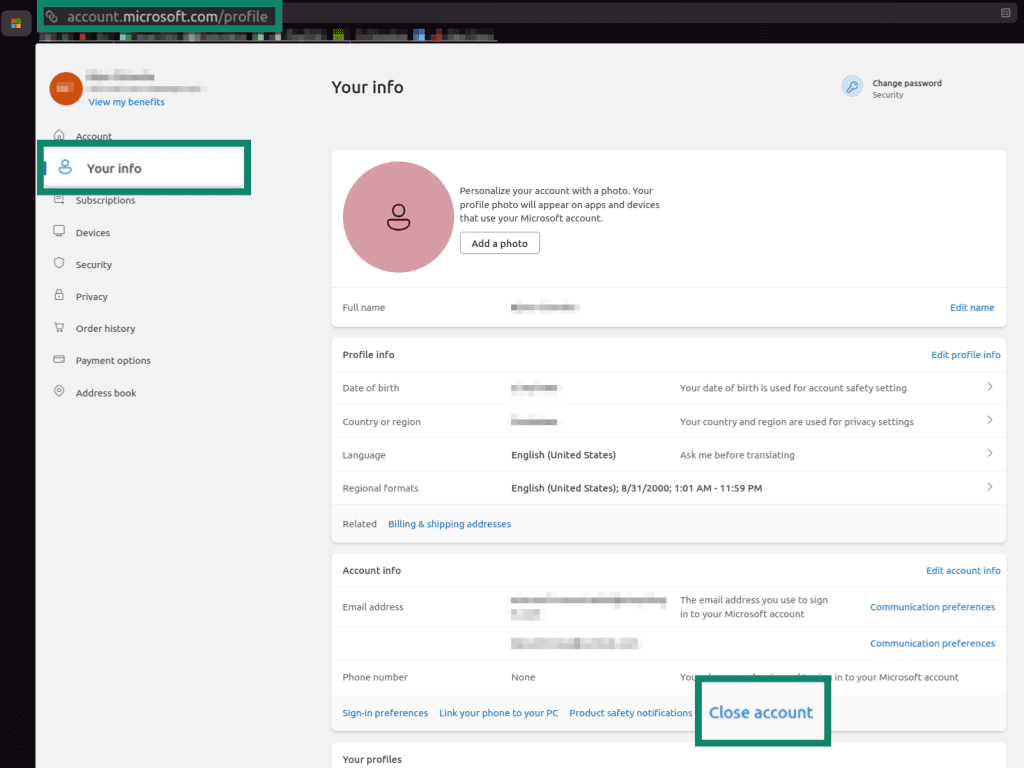Click the Ask me before translating text

737,455
